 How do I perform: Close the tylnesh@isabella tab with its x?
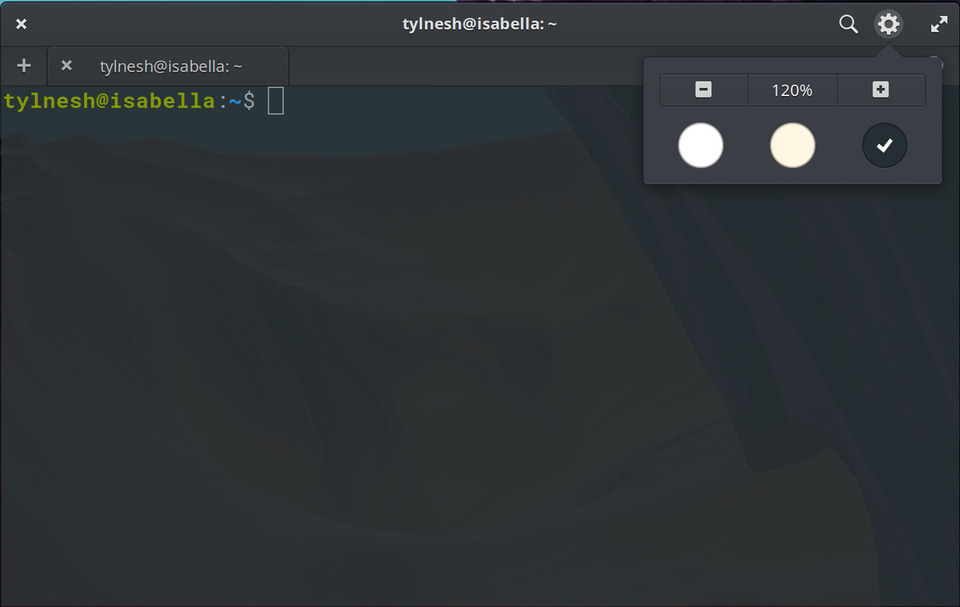66,65
